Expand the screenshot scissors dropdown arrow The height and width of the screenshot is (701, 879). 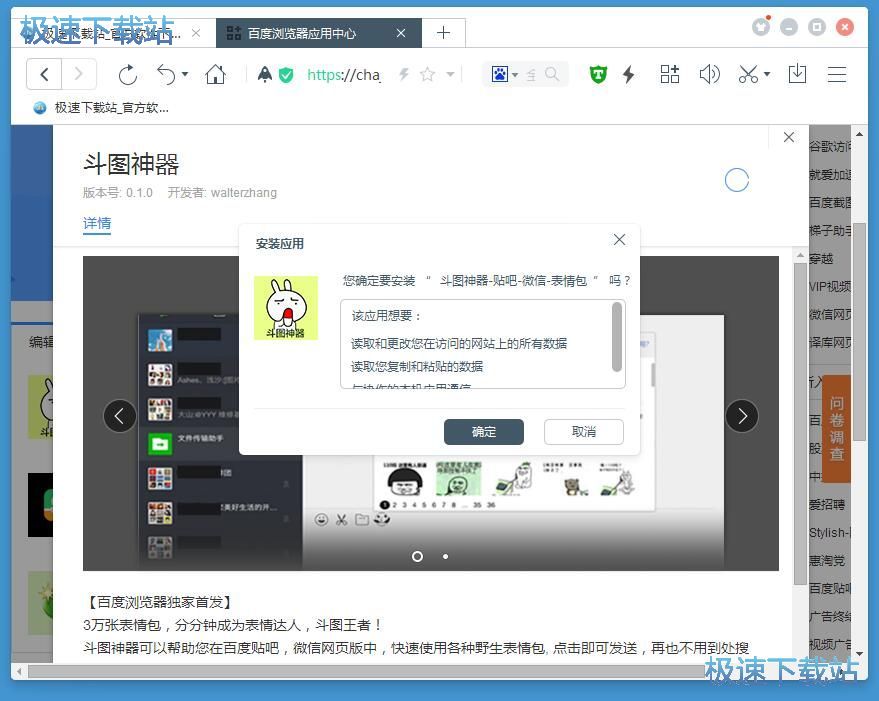tap(767, 74)
